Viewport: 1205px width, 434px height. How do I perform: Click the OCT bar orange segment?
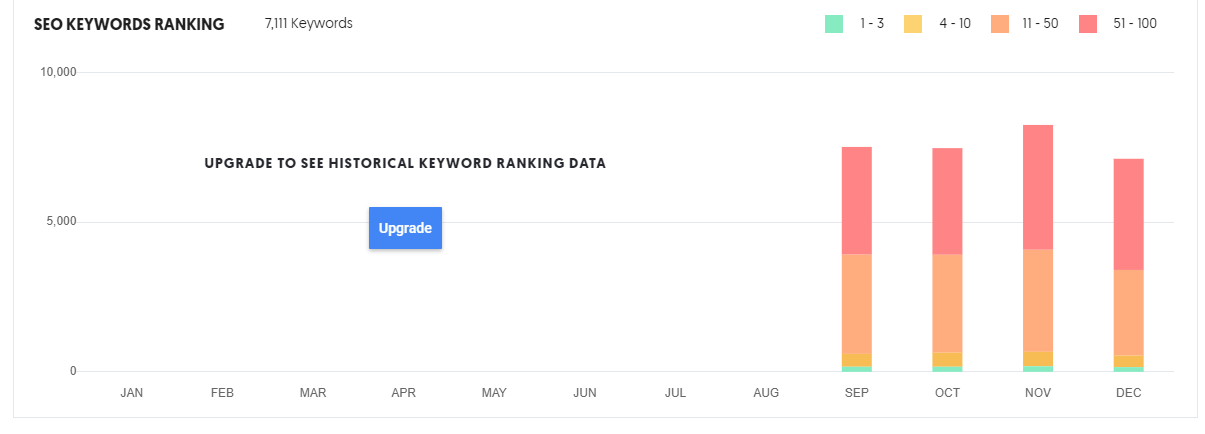947,303
